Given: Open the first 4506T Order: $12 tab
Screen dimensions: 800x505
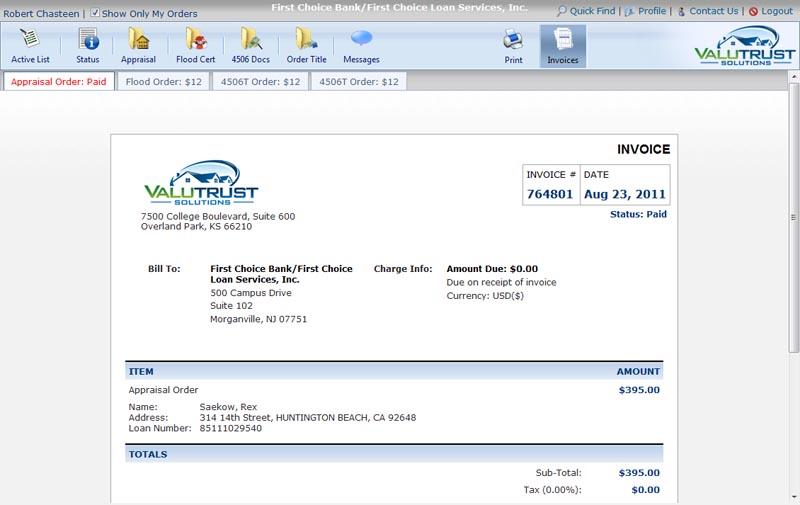Looking at the screenshot, I should [x=260, y=82].
